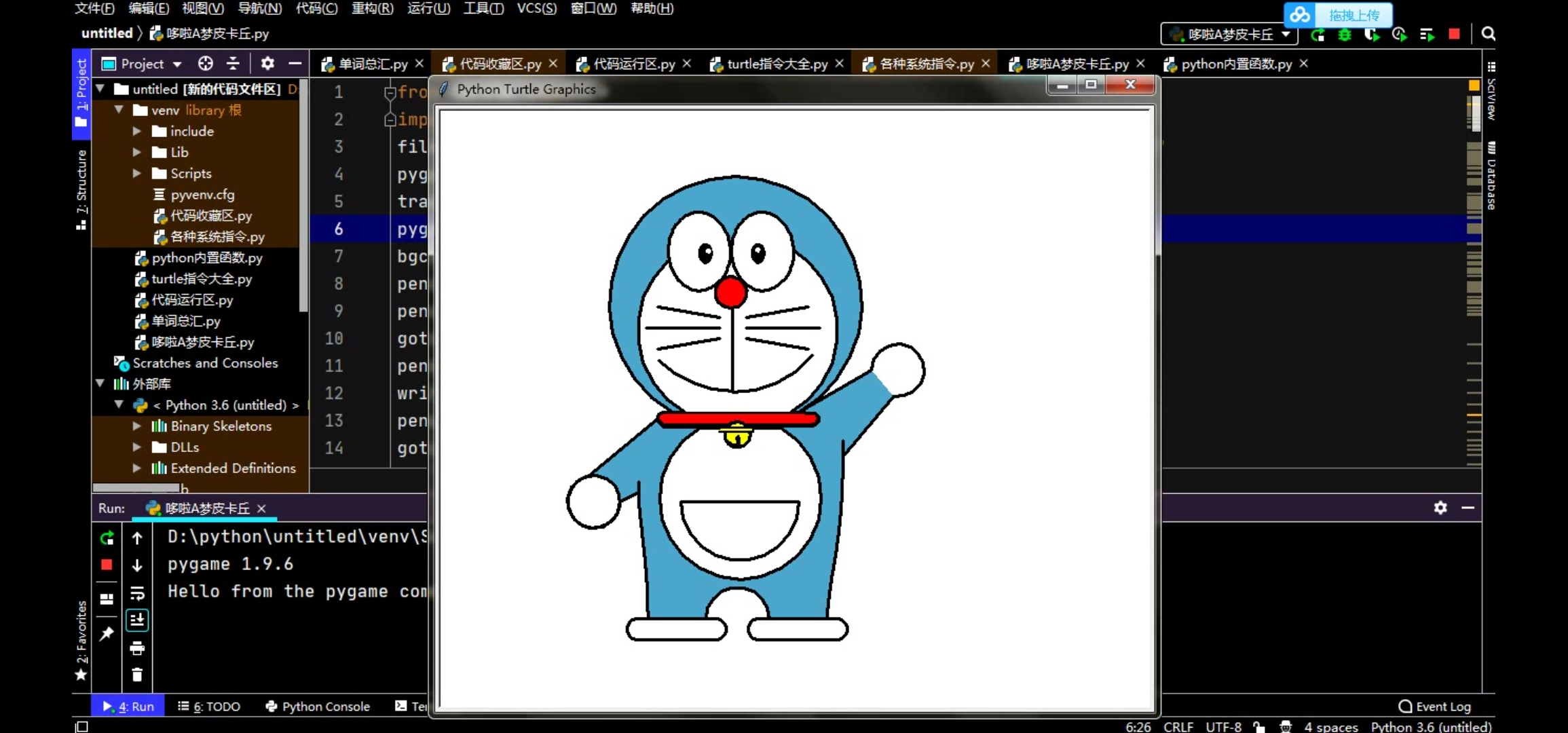Click the read-only lock icon in the status bar

[x=1259, y=726]
